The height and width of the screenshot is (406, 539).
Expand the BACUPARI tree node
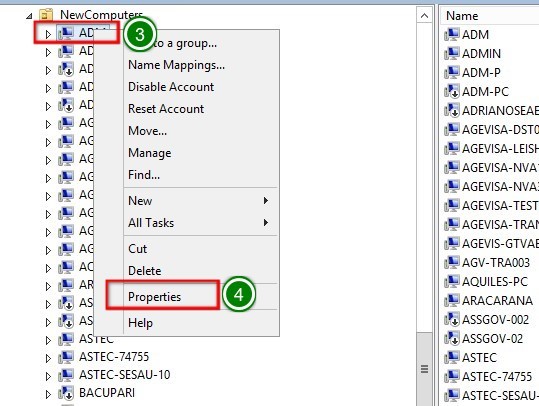click(48, 394)
